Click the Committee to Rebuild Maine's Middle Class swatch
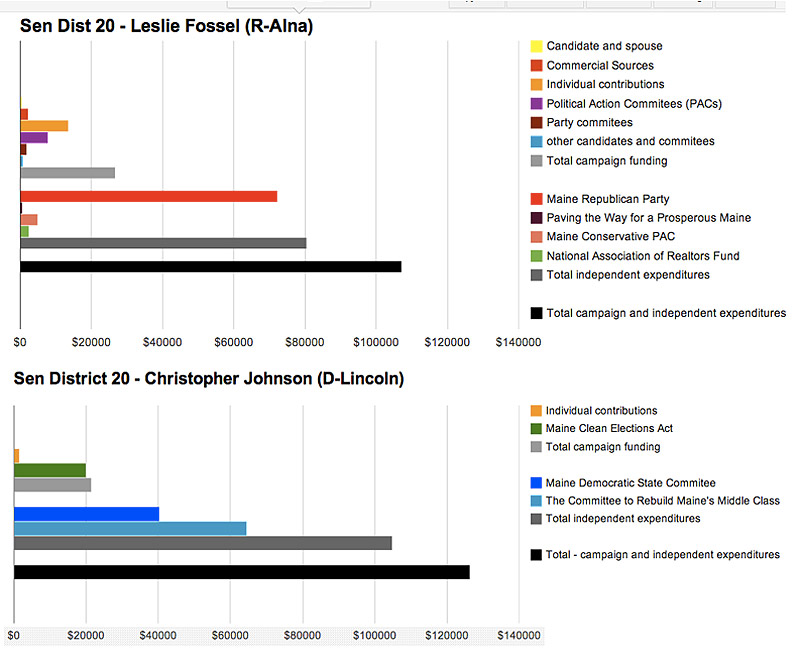This screenshot has height=657, width=800. pos(536,501)
